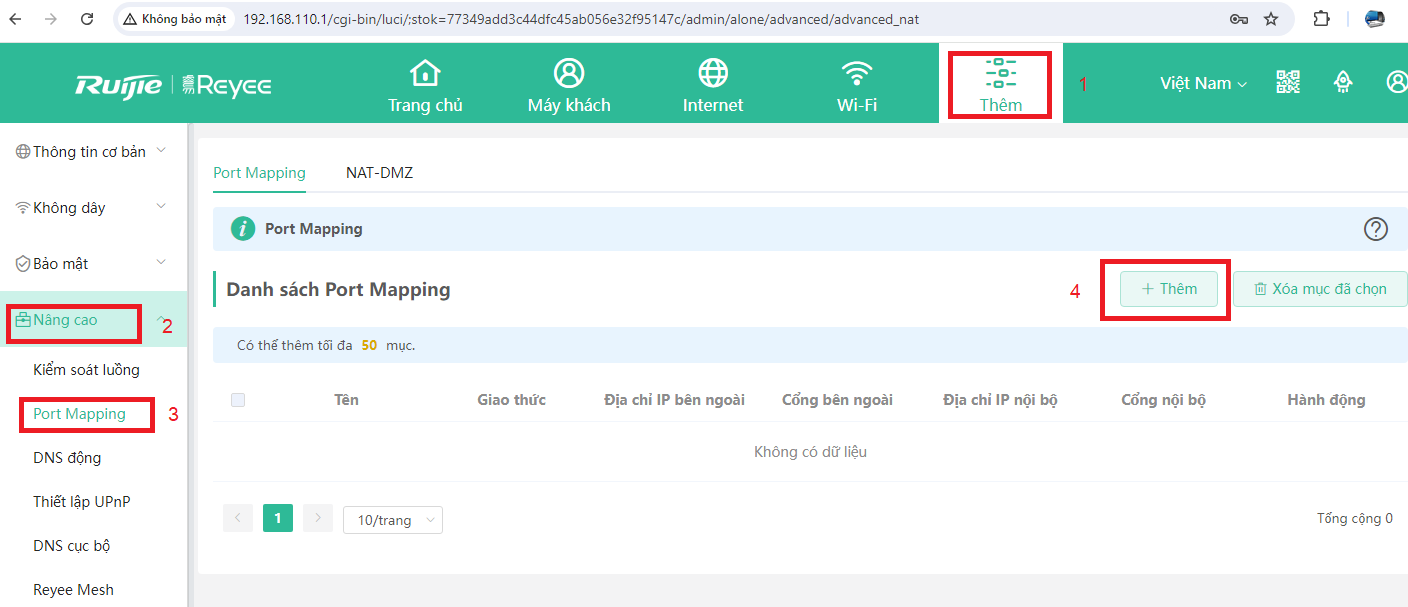Screen dimensions: 1408x607
Task: Open the Máy khách clients icon
Action: (x=569, y=74)
